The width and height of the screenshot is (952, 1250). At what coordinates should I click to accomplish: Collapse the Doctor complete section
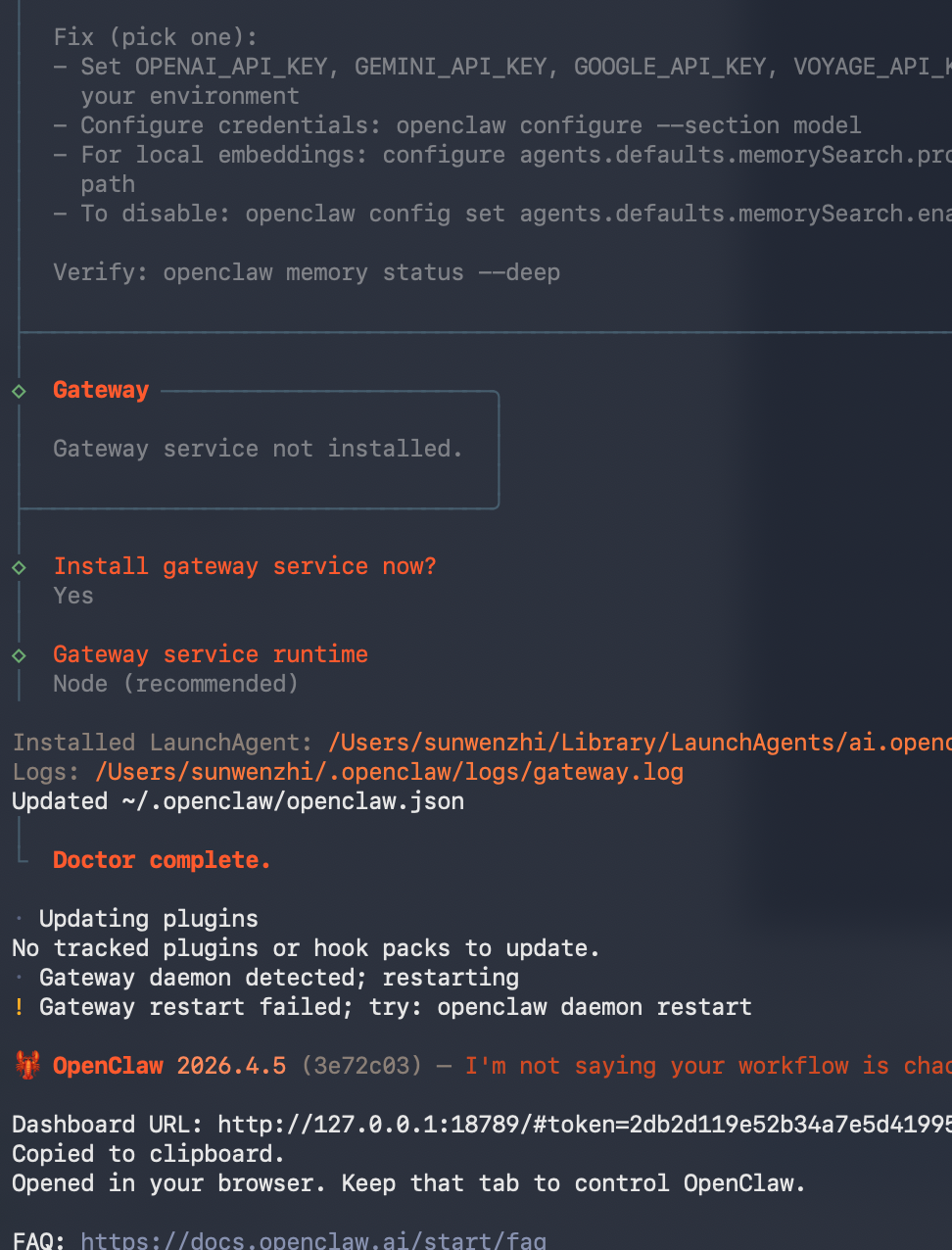tap(161, 859)
